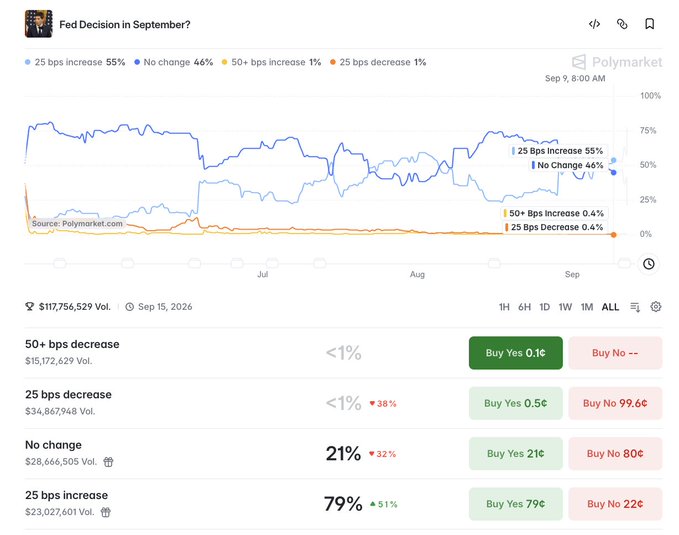
Task: Buy No 80¢ for No change
Action: [x=615, y=454]
